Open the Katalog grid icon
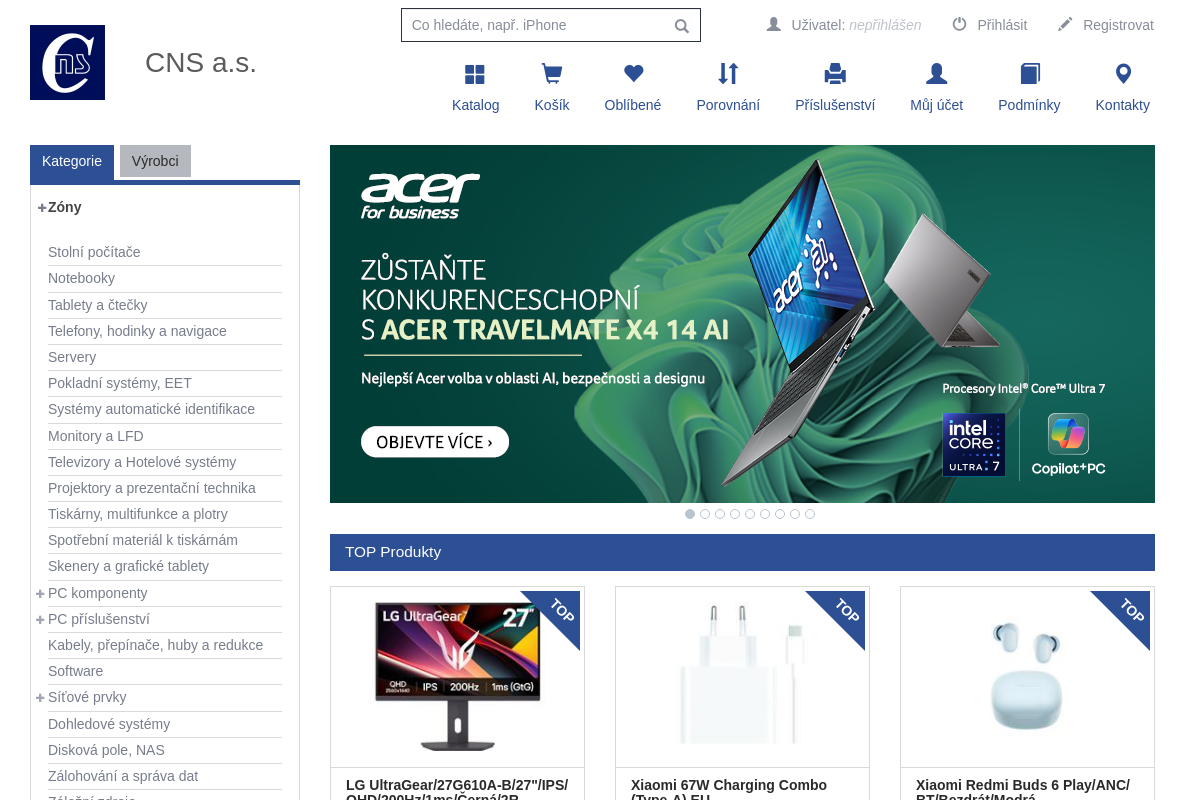This screenshot has width=1200, height=800. click(x=475, y=74)
